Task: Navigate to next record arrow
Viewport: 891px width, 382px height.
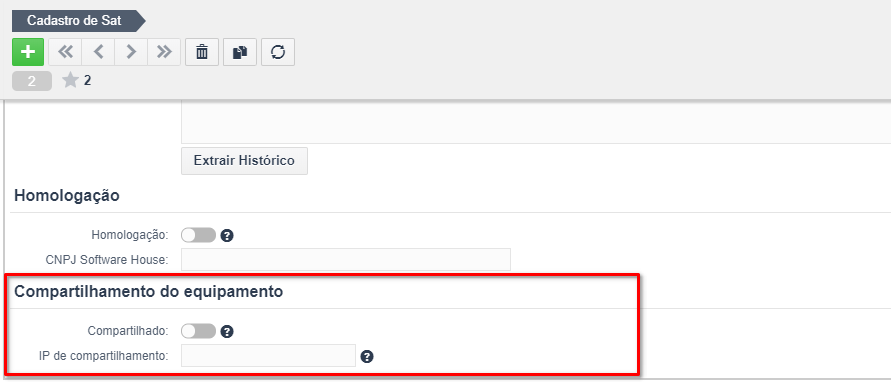Action: (131, 52)
